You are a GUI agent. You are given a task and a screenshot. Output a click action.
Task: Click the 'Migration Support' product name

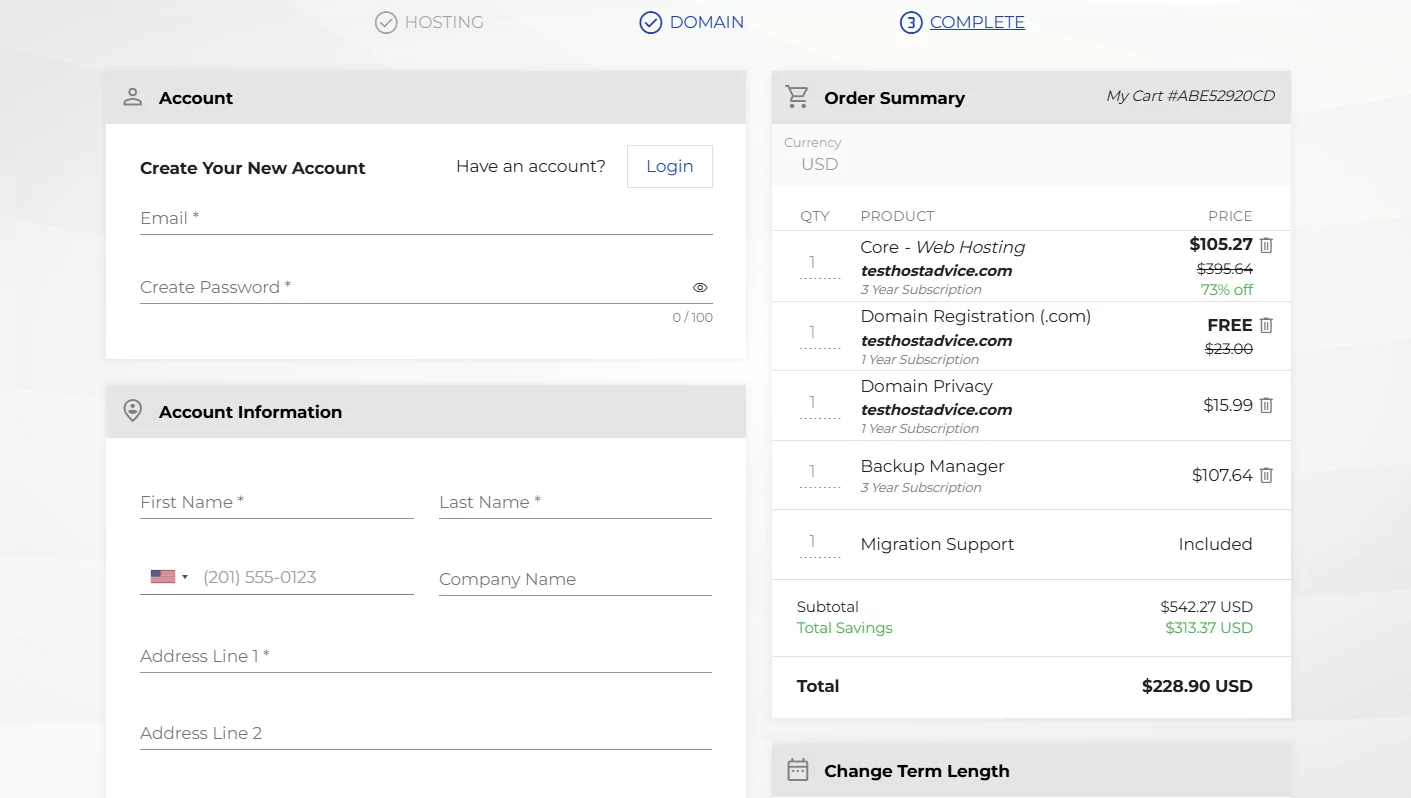(x=937, y=544)
